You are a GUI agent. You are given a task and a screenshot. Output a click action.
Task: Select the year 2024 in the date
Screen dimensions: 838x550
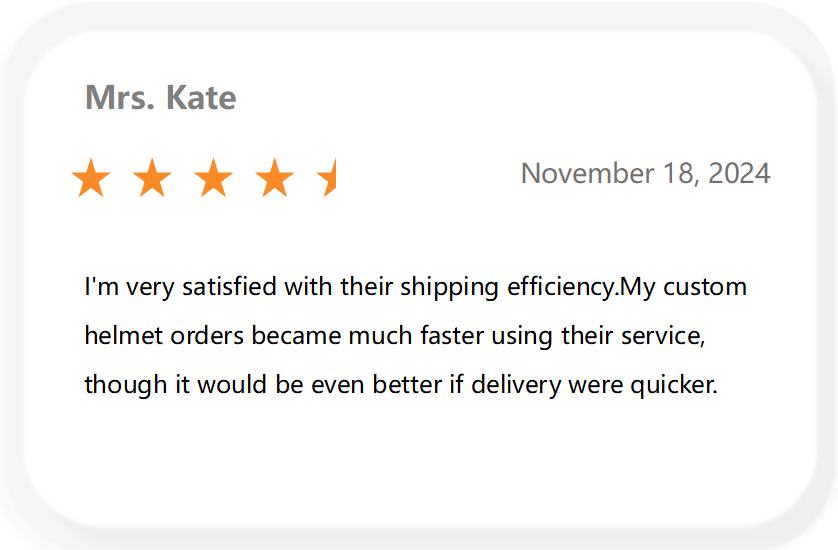tap(739, 173)
